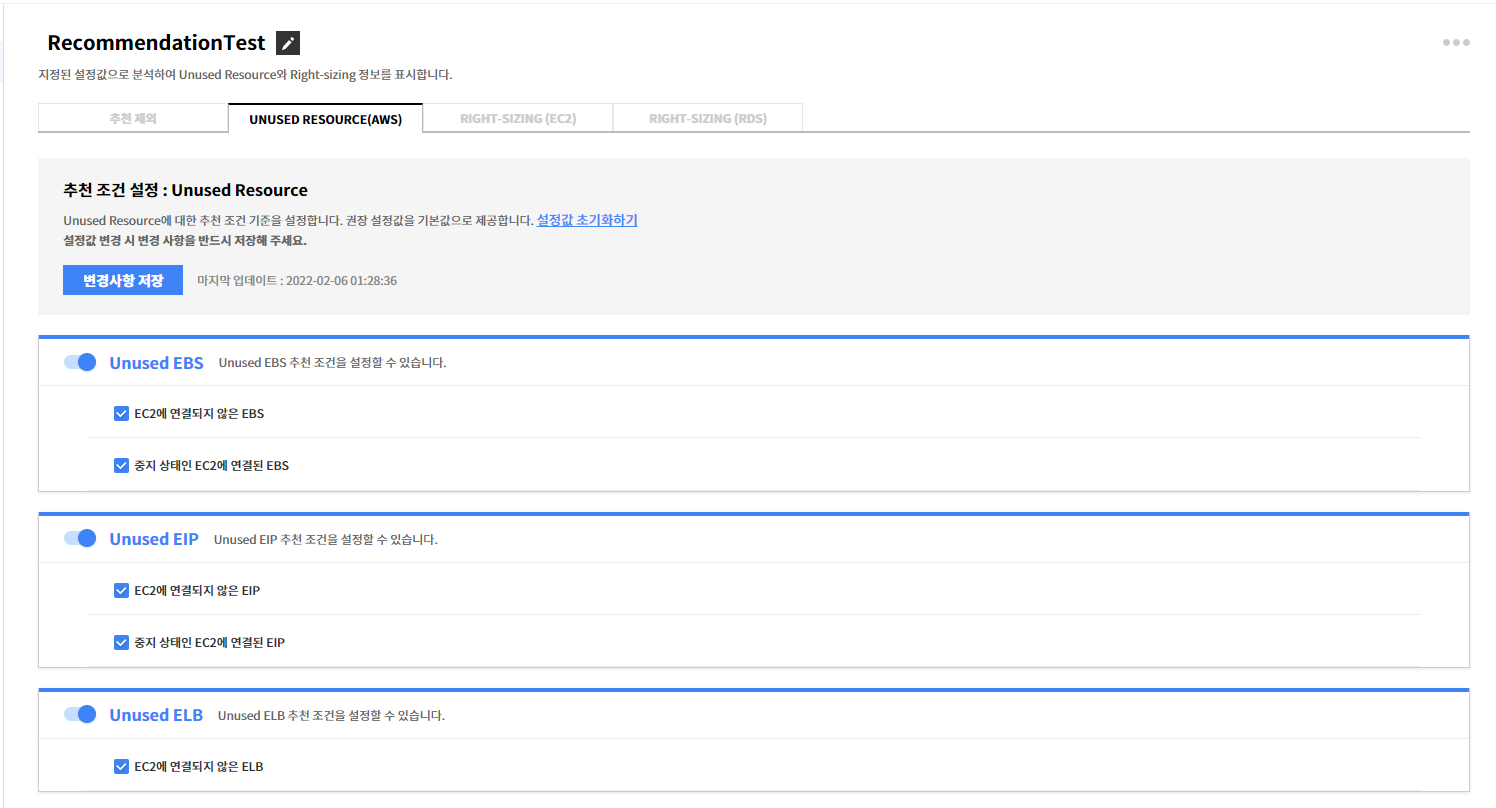
Task: Open the three-dot more options menu
Action: point(1455,43)
